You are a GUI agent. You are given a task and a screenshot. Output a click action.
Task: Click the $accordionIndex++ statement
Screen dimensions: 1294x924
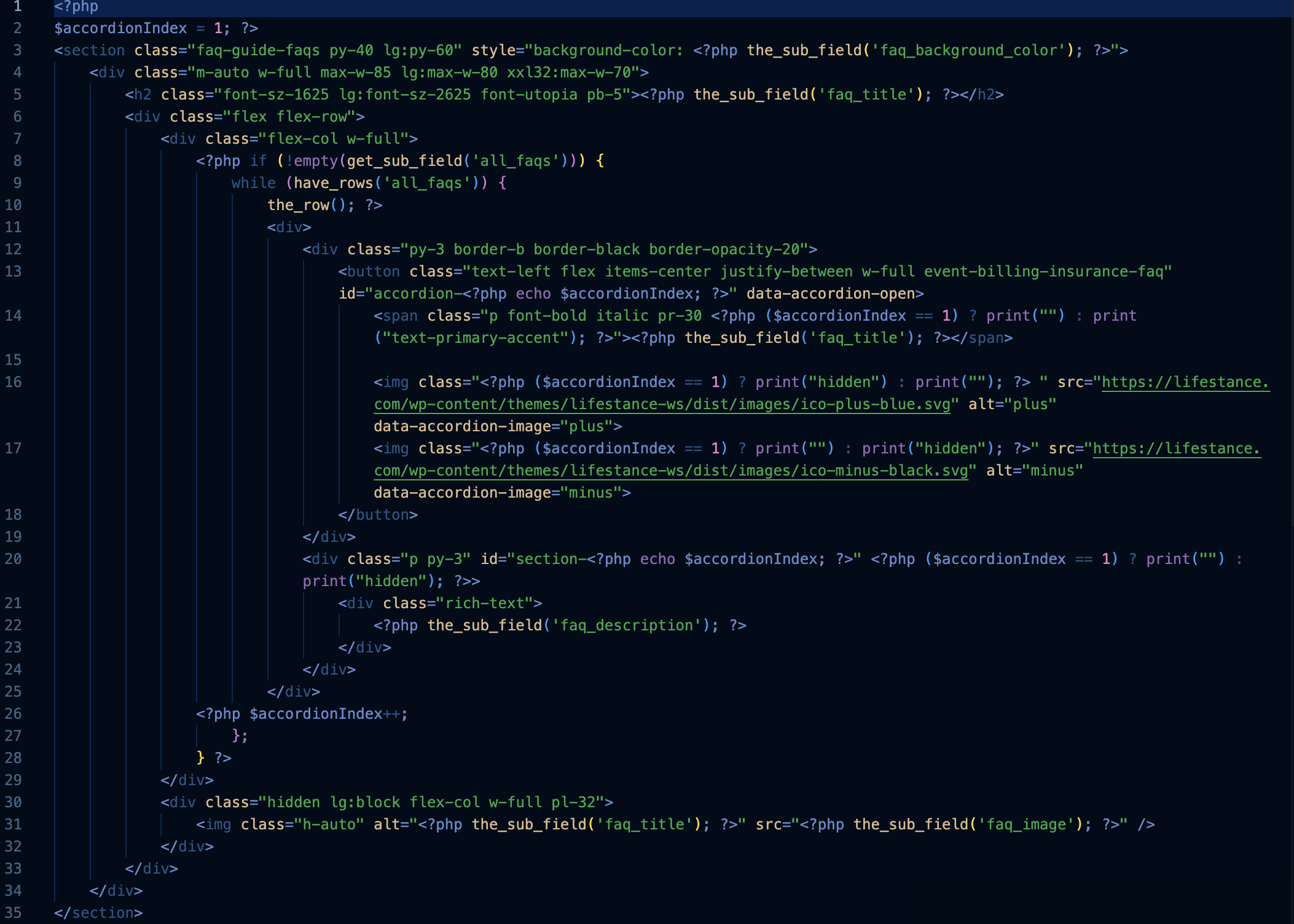[326, 714]
